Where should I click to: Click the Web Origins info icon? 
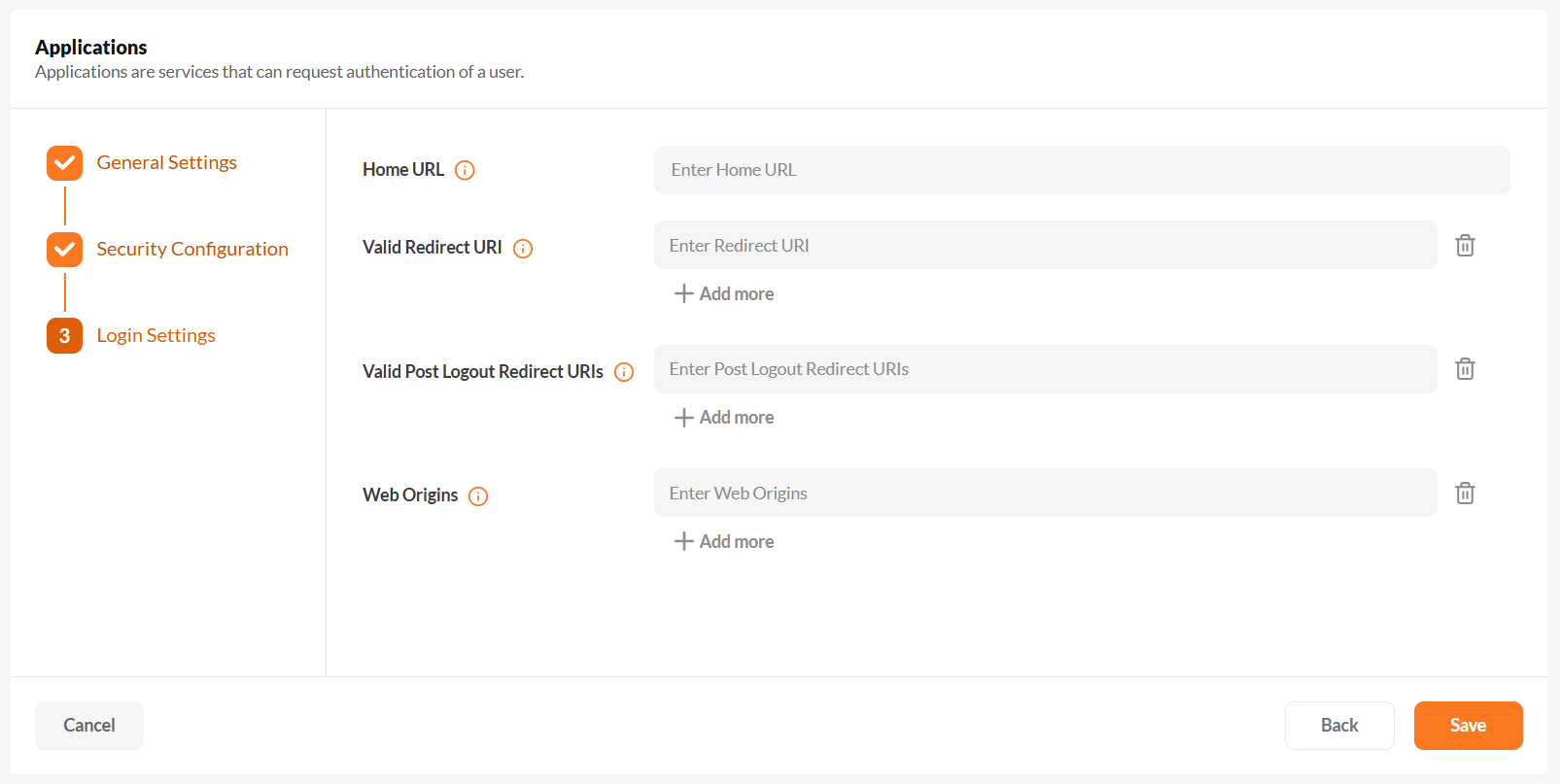pos(478,496)
